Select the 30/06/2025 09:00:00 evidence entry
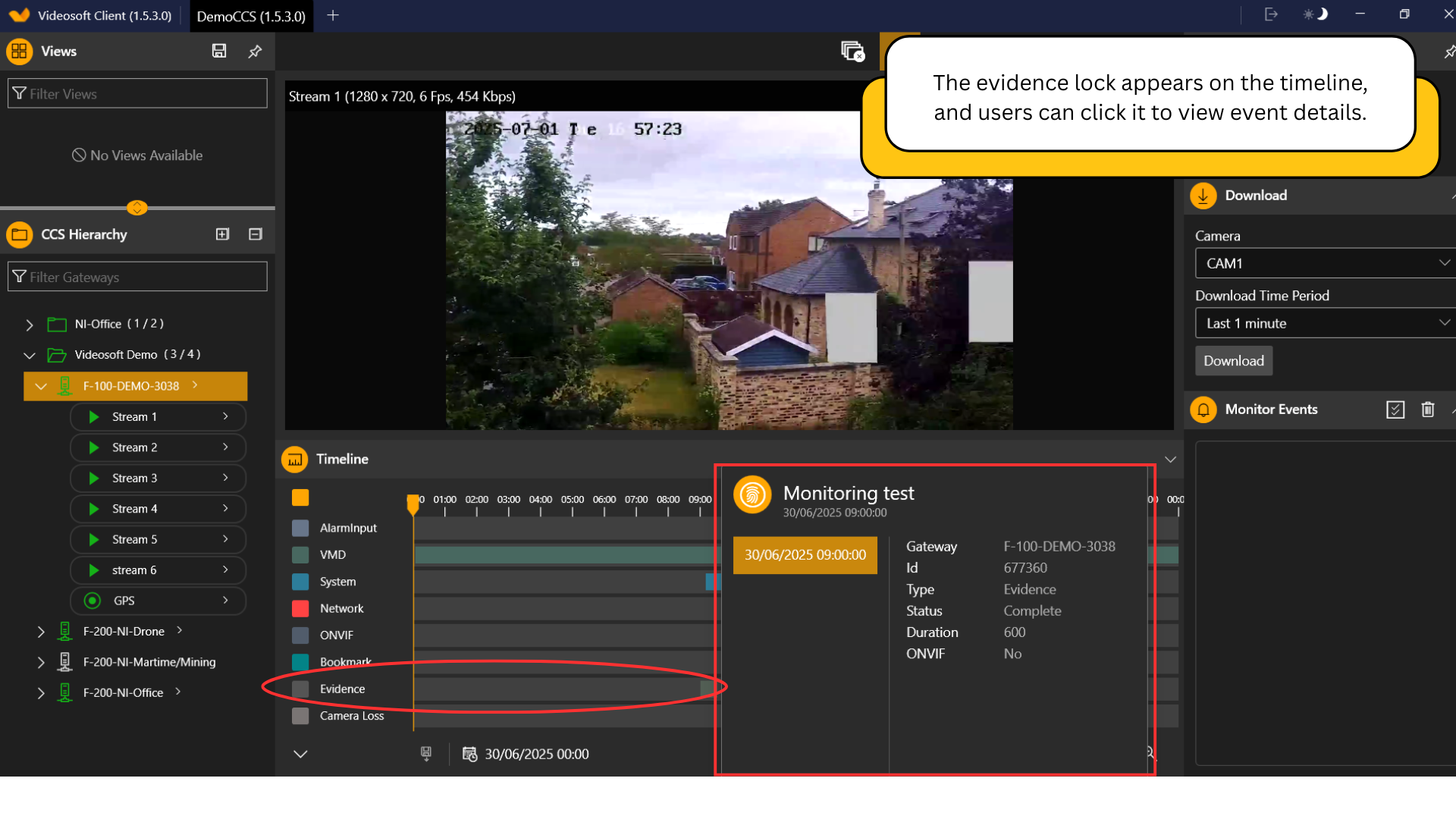This screenshot has height=819, width=1456. [805, 555]
